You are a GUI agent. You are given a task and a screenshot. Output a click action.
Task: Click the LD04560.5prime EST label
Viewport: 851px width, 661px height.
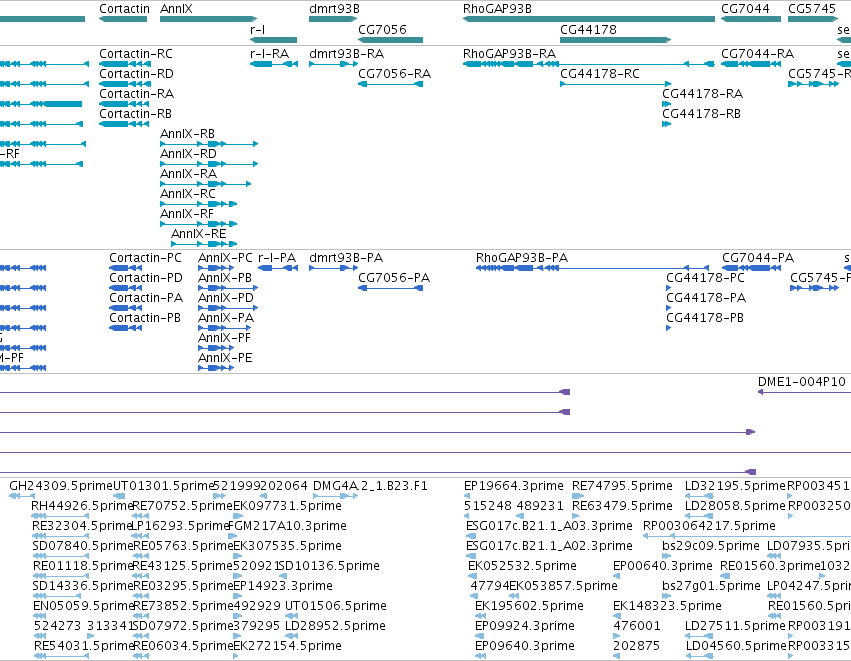coord(736,646)
